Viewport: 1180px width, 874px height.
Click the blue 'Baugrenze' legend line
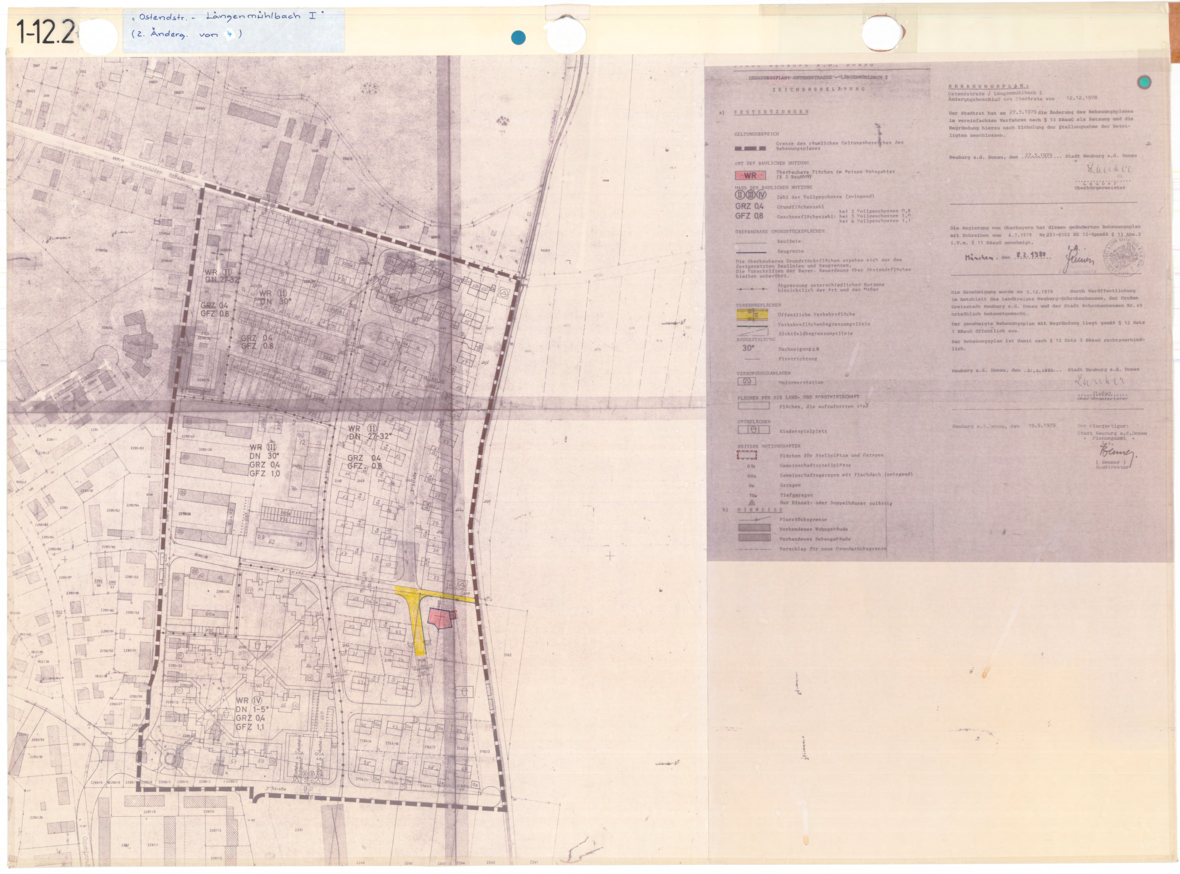751,252
